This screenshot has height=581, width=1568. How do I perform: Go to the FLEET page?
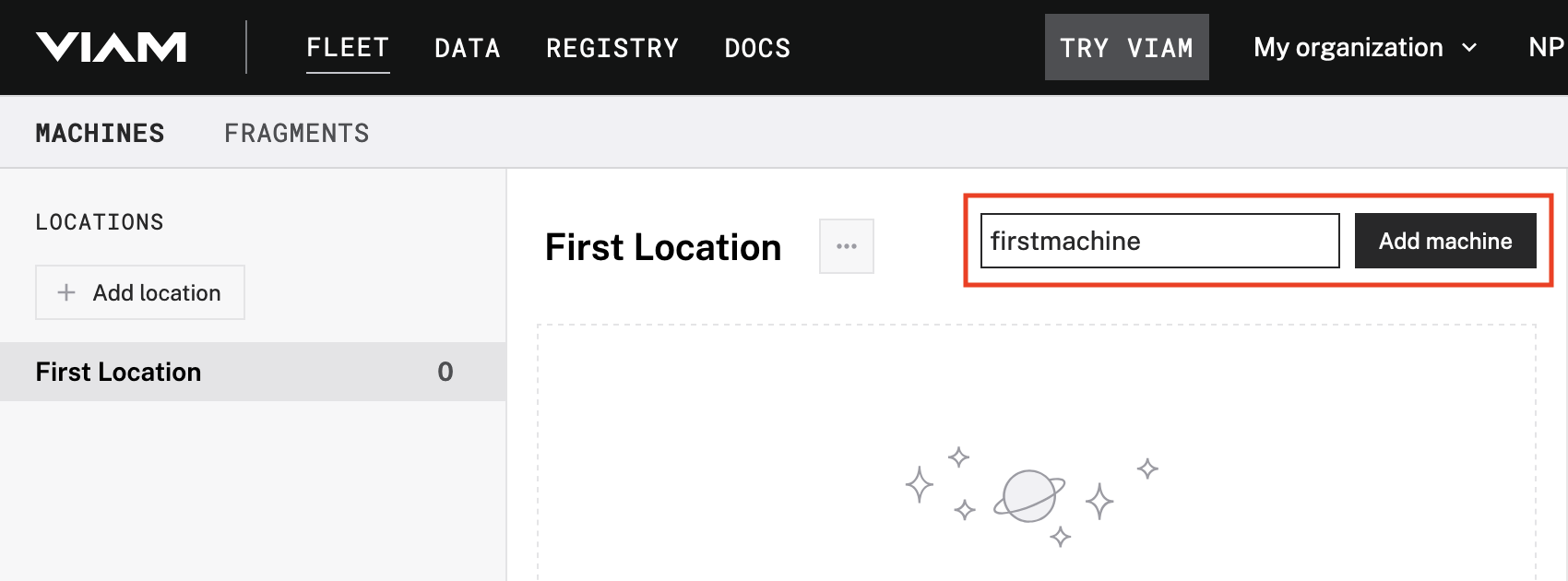click(x=348, y=47)
